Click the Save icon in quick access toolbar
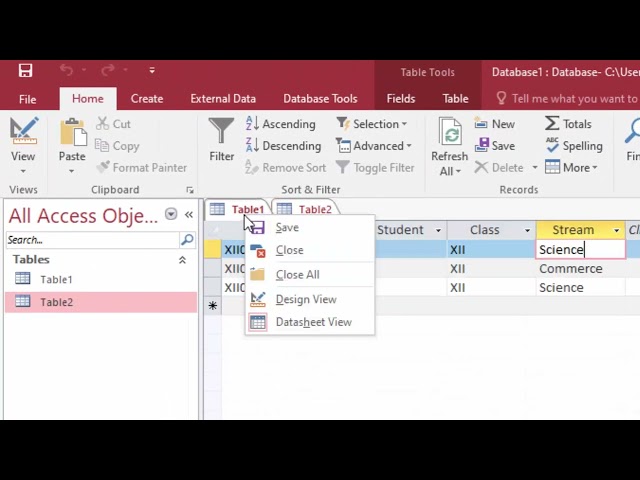Screen dimensions: 640x480 click(25, 70)
